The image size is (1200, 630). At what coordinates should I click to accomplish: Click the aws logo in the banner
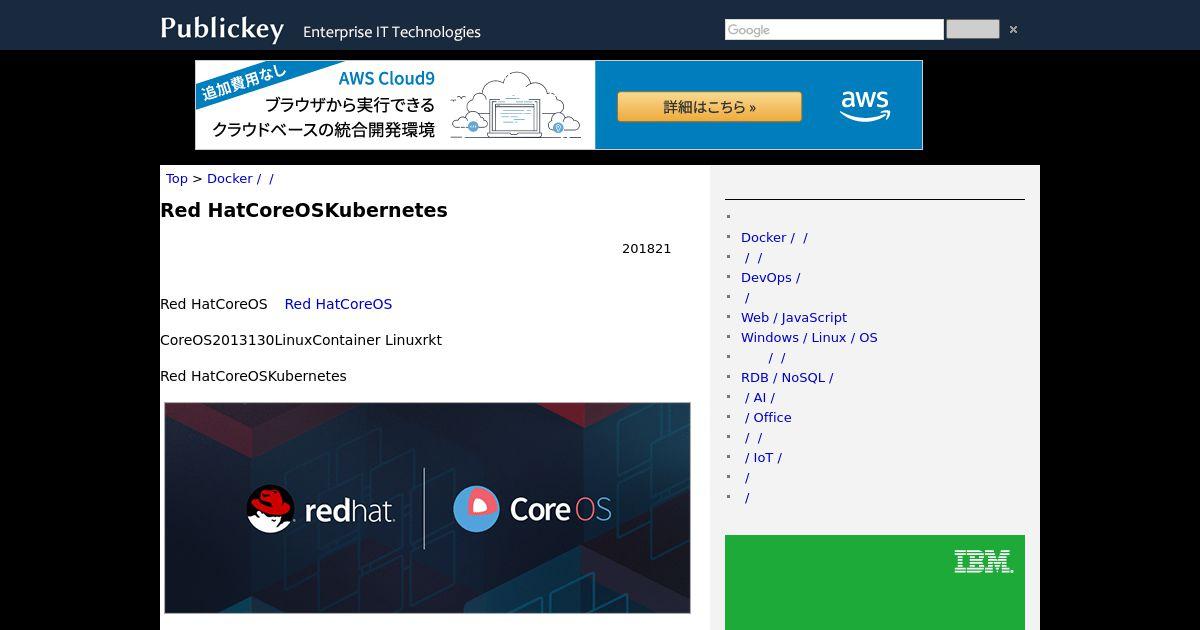[865, 105]
